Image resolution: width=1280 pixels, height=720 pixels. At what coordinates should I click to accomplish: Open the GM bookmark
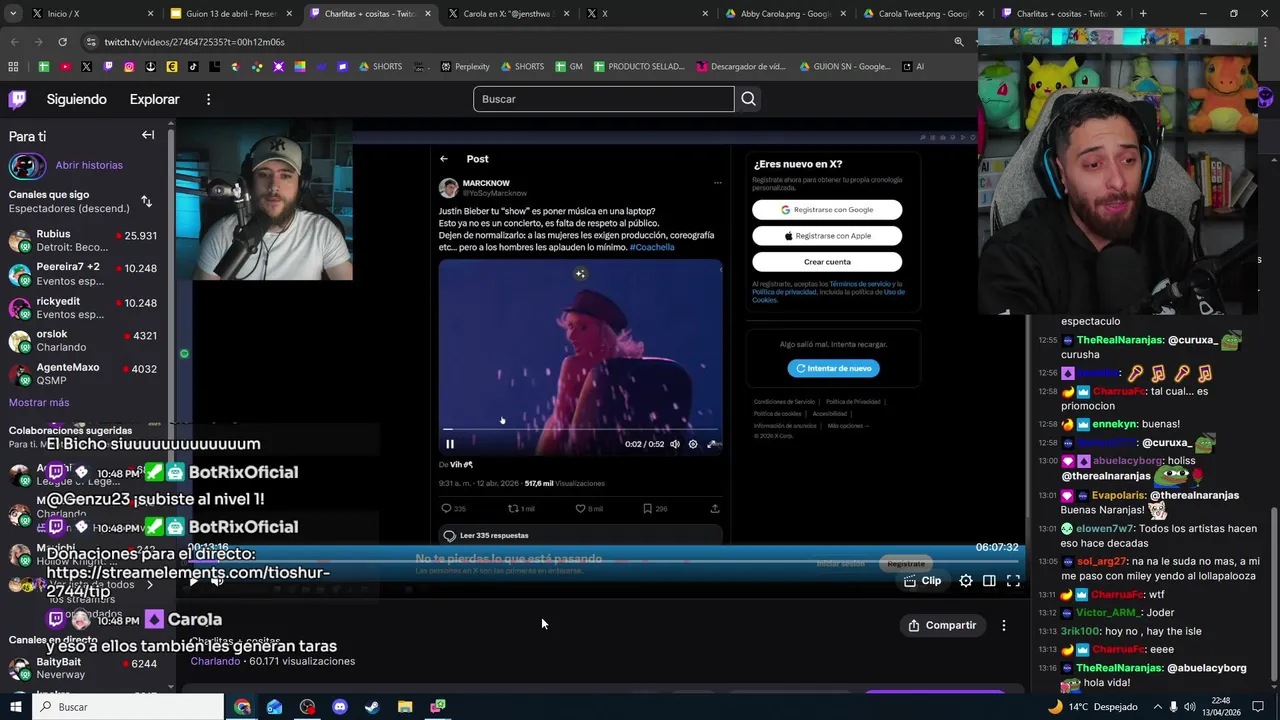pyautogui.click(x=569, y=67)
